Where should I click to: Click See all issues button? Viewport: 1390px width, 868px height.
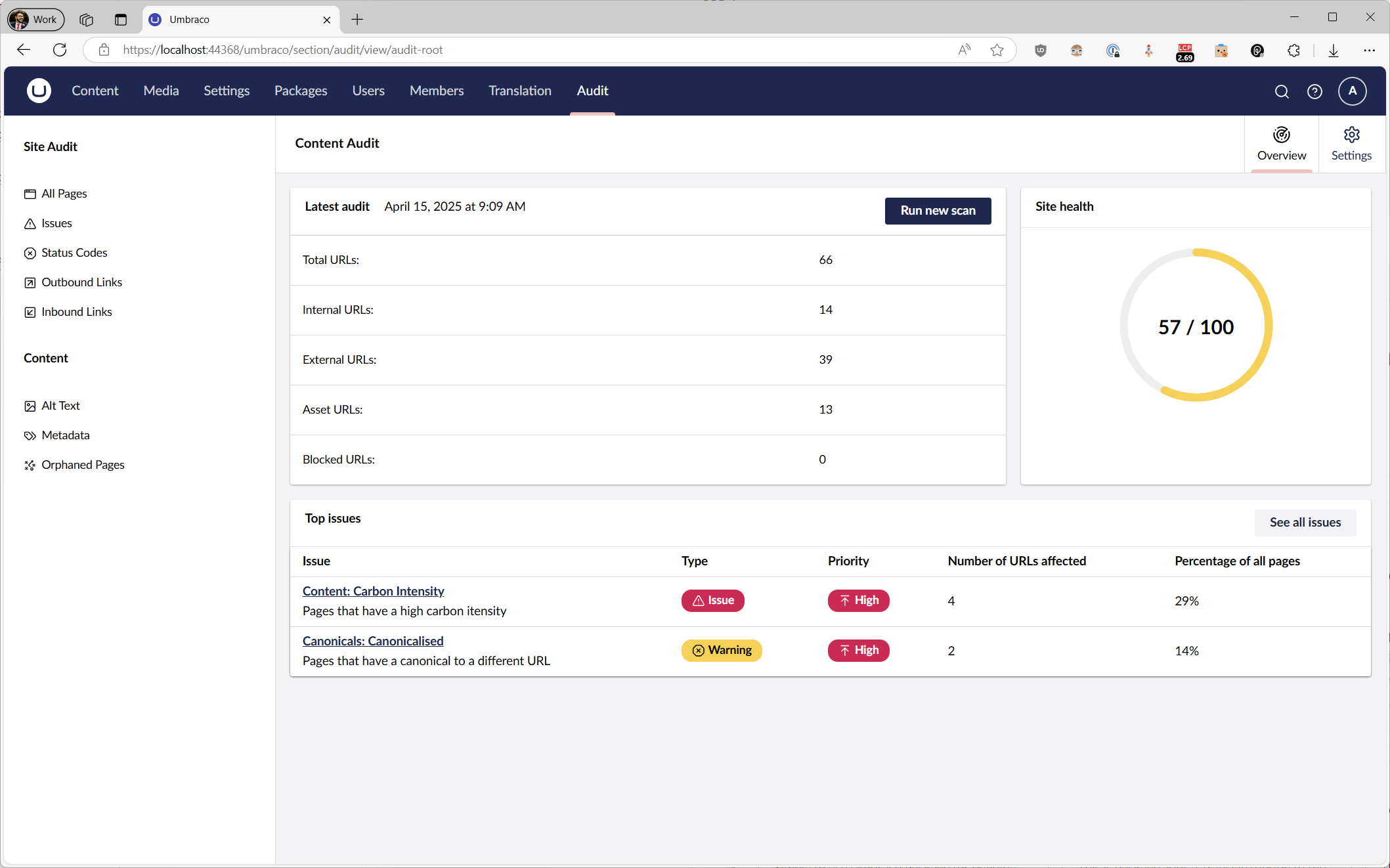[x=1304, y=523]
